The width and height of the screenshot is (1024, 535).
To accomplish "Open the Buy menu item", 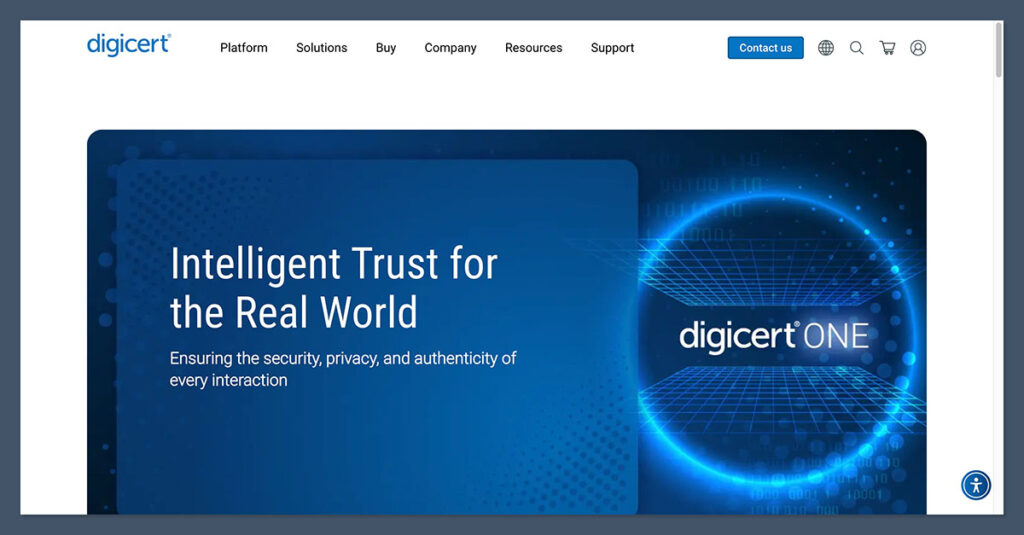I will [x=386, y=48].
